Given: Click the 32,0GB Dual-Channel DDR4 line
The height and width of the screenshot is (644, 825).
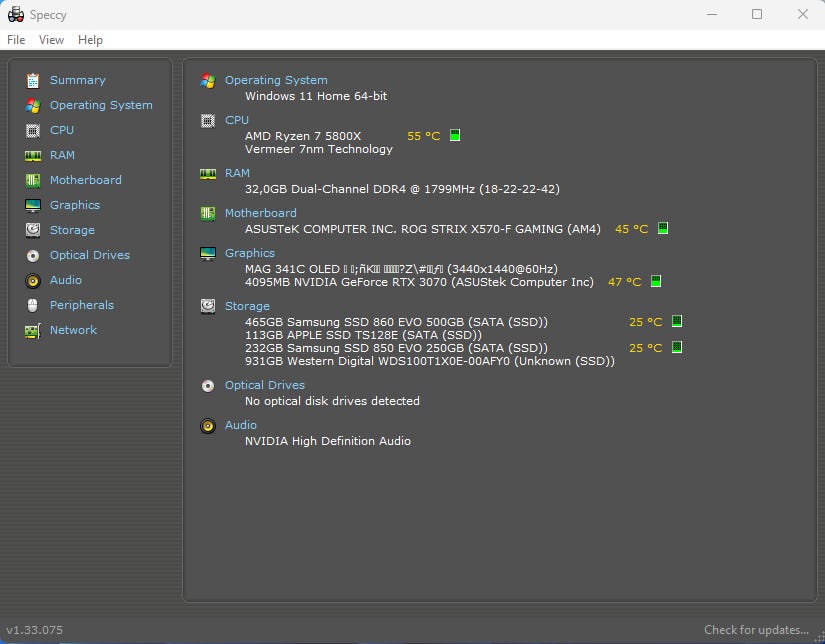Looking at the screenshot, I should tap(402, 189).
